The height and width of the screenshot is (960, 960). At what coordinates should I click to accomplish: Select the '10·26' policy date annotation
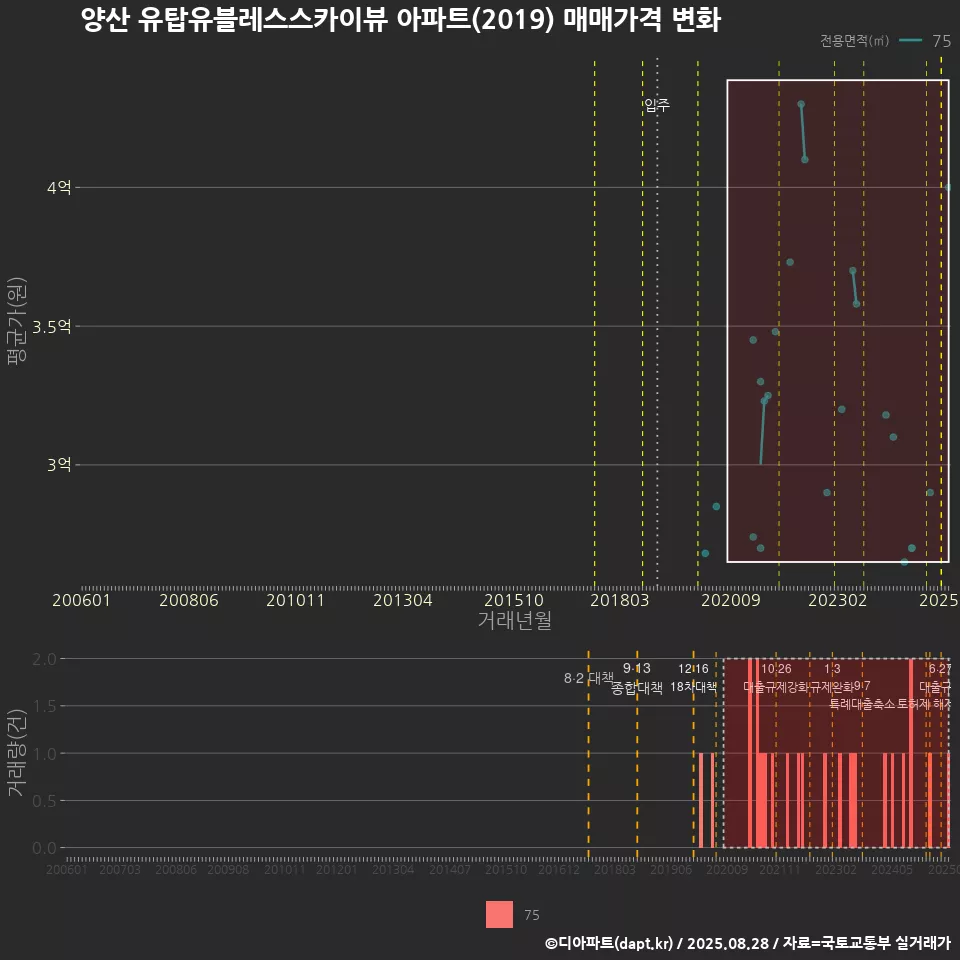pos(776,669)
